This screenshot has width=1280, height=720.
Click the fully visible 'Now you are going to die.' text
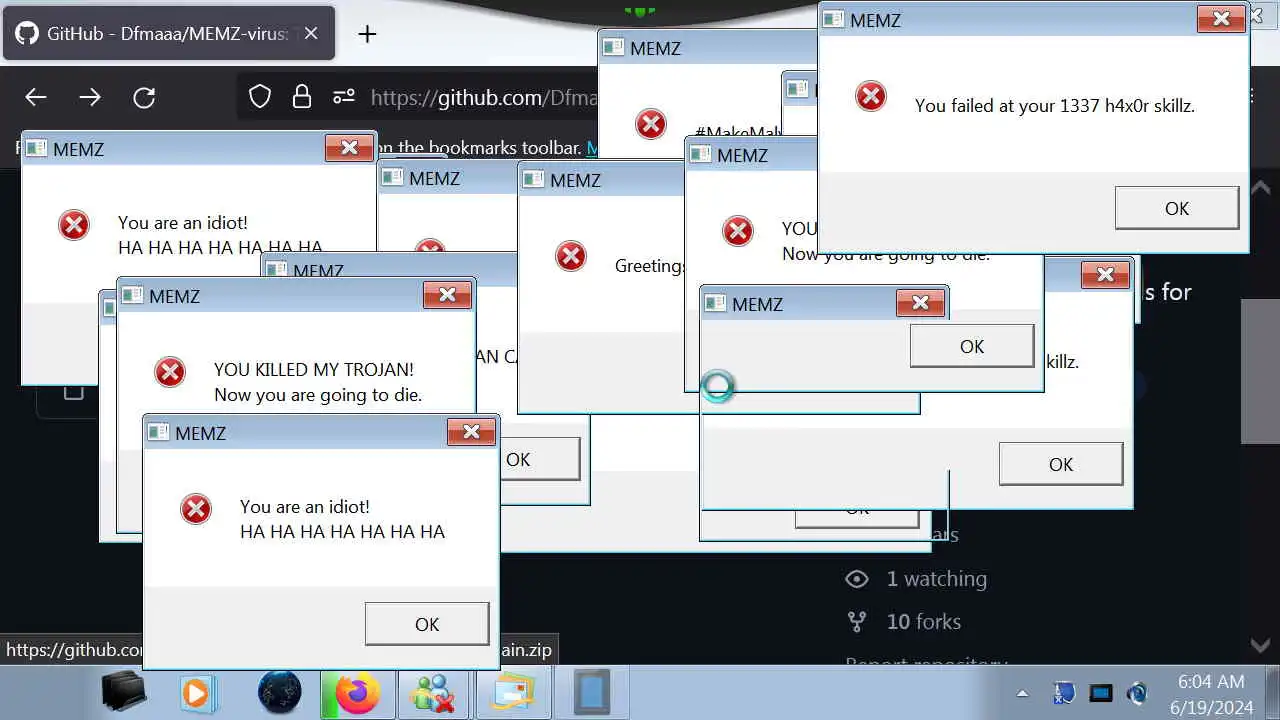[318, 395]
